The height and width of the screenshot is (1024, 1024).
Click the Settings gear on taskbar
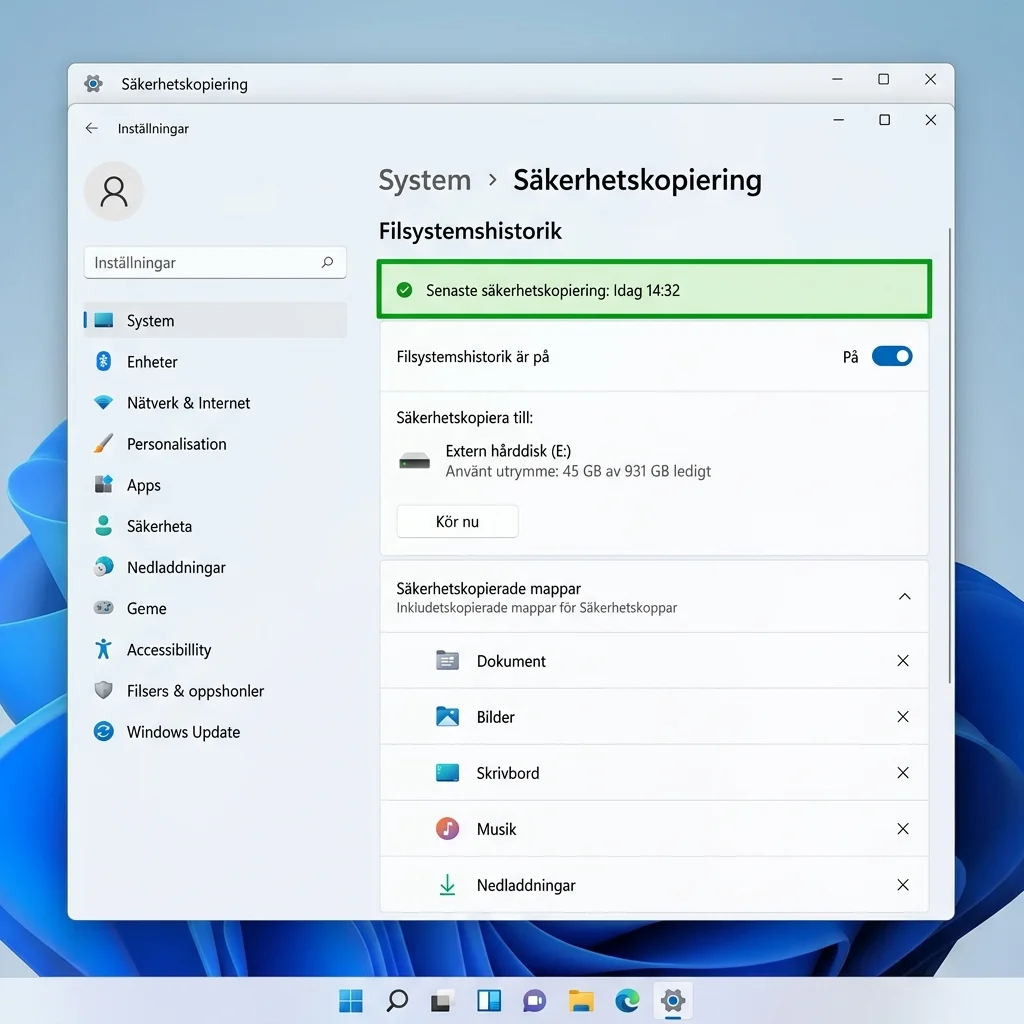click(673, 1000)
